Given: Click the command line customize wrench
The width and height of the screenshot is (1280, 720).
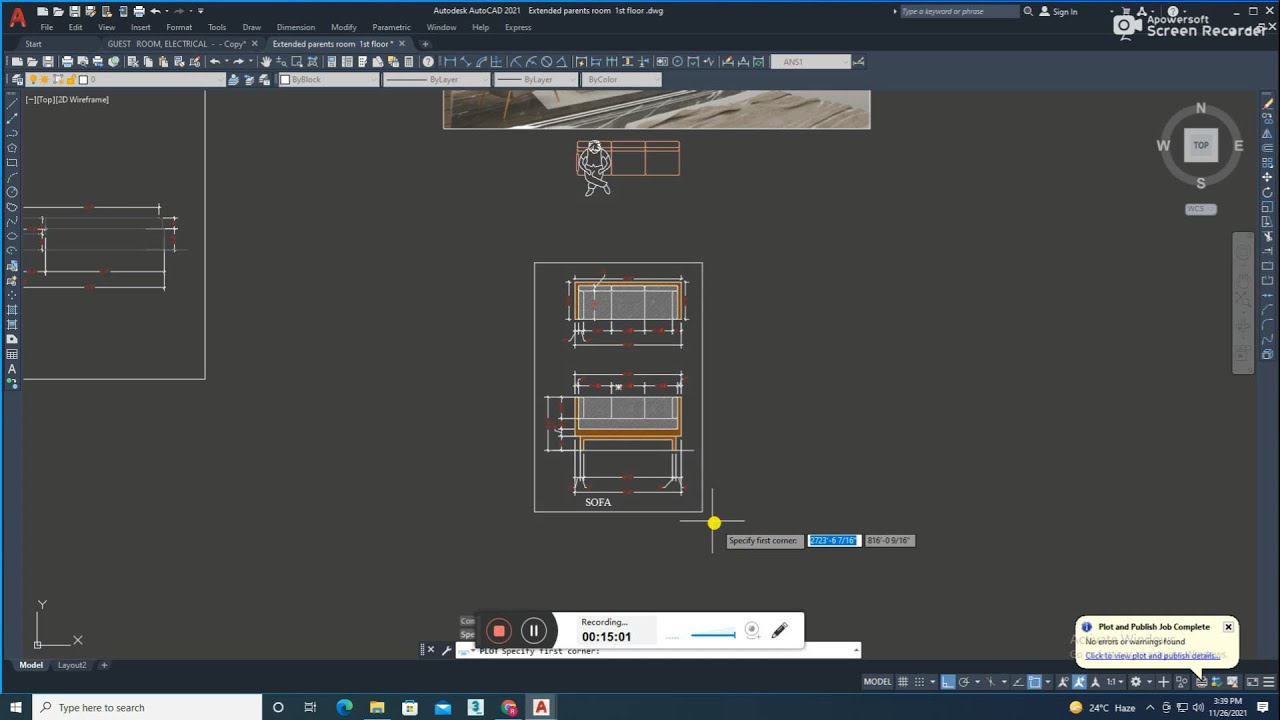Looking at the screenshot, I should click(x=447, y=650).
